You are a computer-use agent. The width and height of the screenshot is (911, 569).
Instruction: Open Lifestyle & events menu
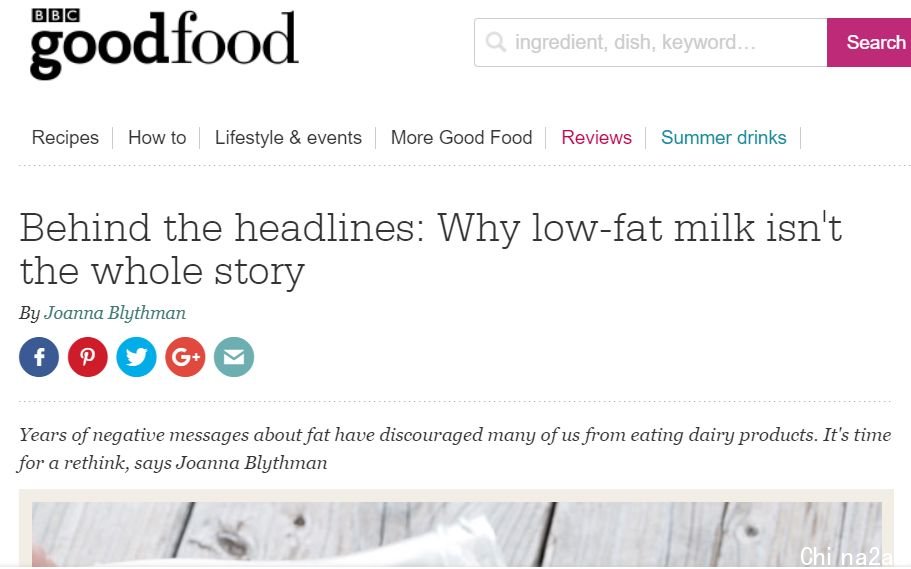coord(288,138)
